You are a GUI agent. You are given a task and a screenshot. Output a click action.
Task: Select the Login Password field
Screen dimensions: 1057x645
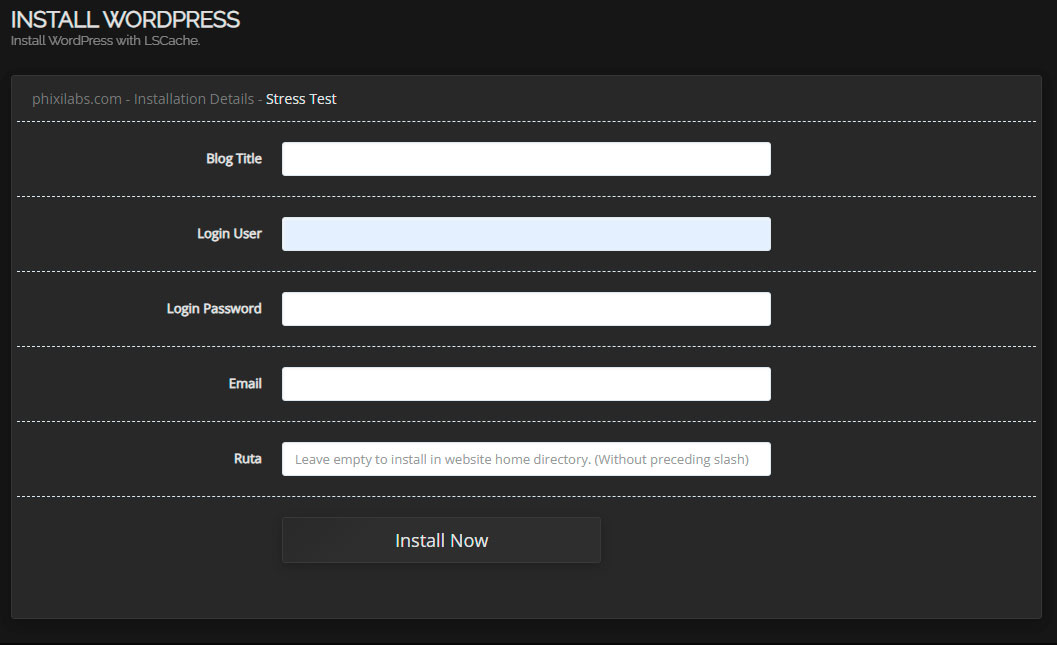[526, 309]
